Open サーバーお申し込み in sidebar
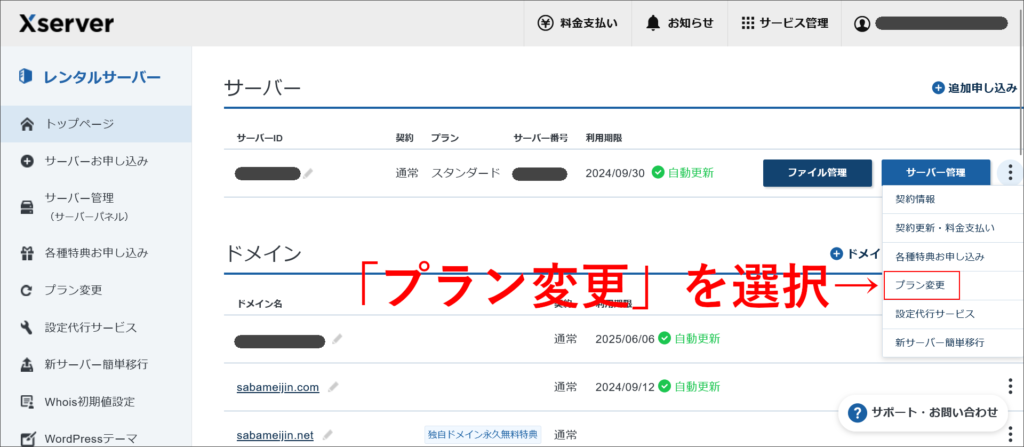Viewport: 1024px width, 447px height. pyautogui.click(x=96, y=161)
